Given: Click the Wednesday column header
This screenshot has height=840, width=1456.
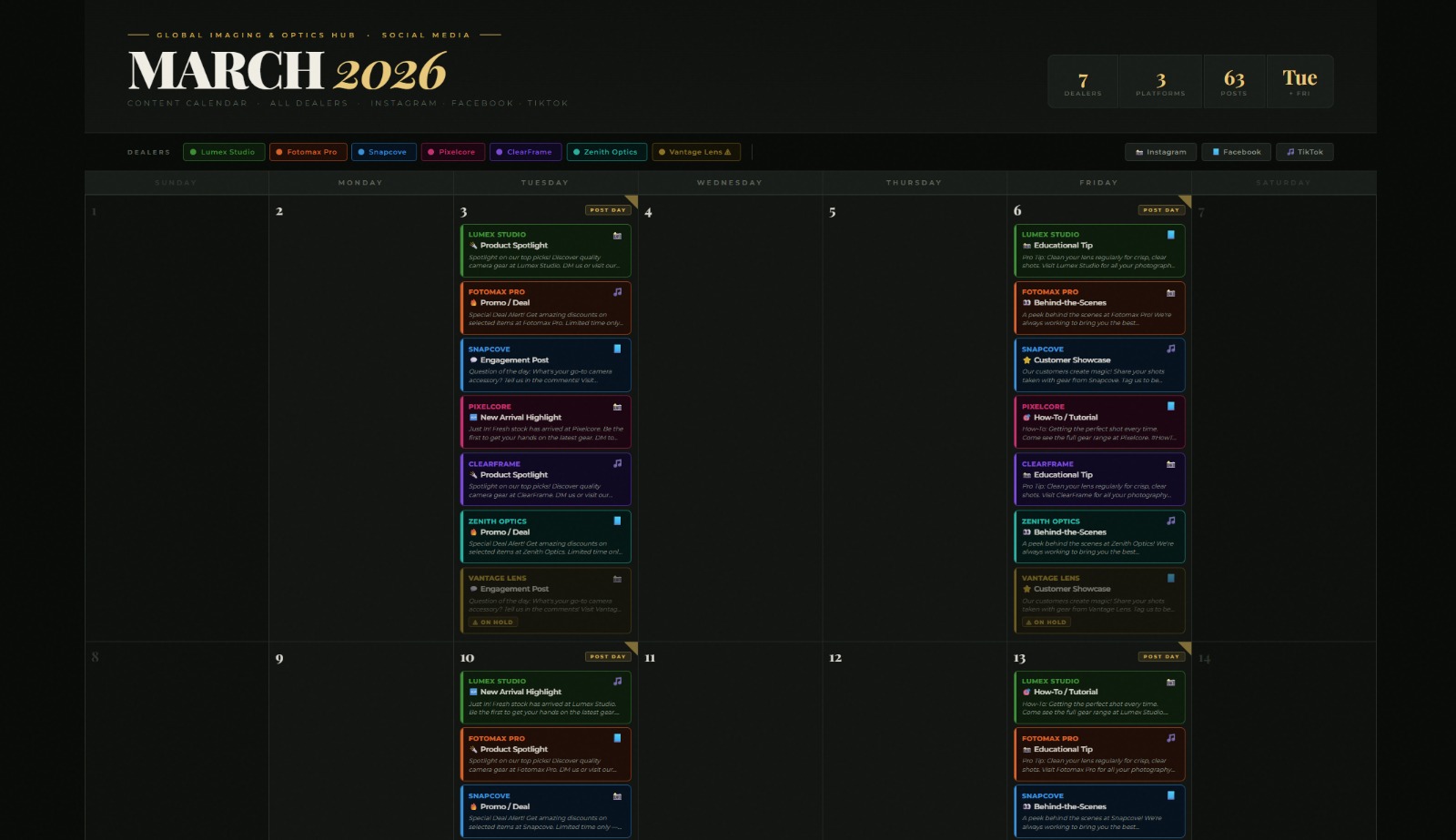Looking at the screenshot, I should tap(730, 183).
